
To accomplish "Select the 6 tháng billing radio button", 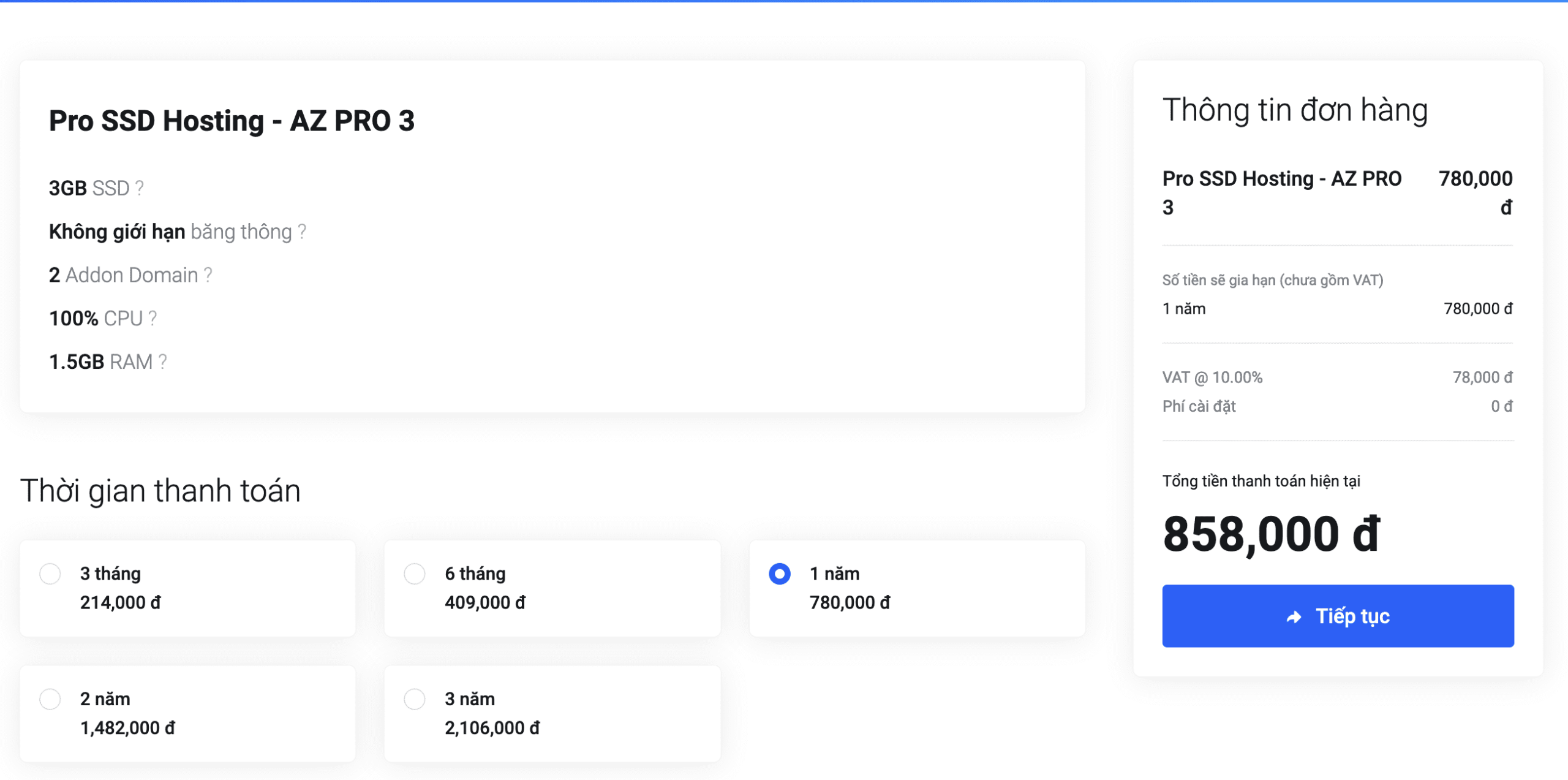I will [x=415, y=574].
